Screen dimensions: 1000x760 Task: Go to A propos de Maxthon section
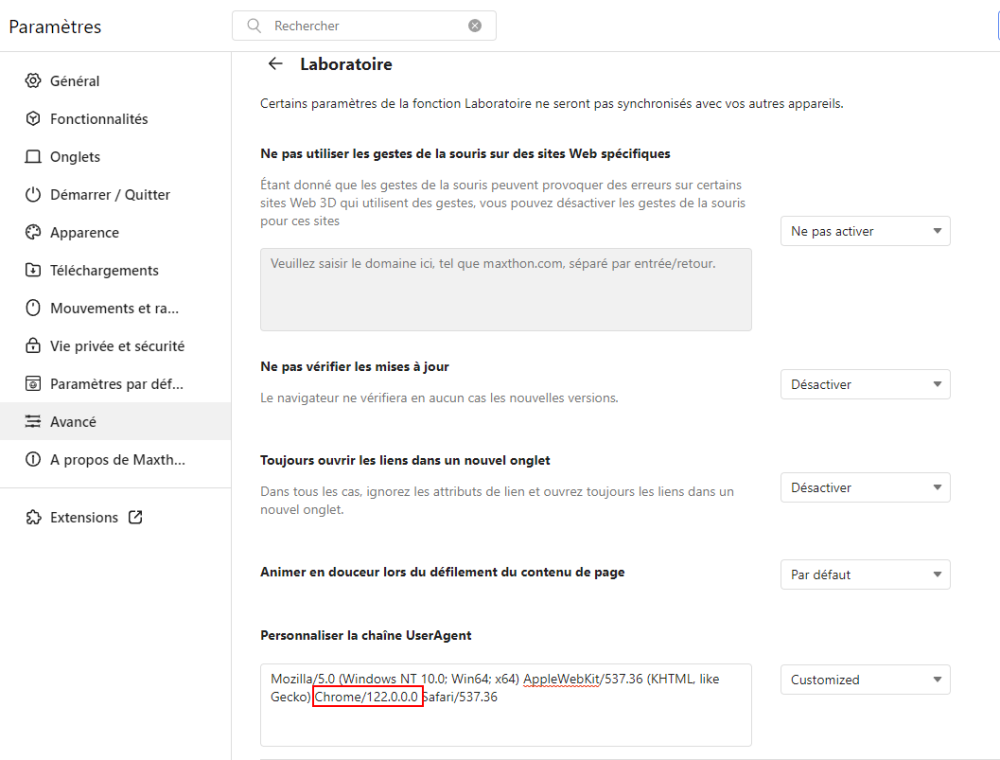pos(117,460)
